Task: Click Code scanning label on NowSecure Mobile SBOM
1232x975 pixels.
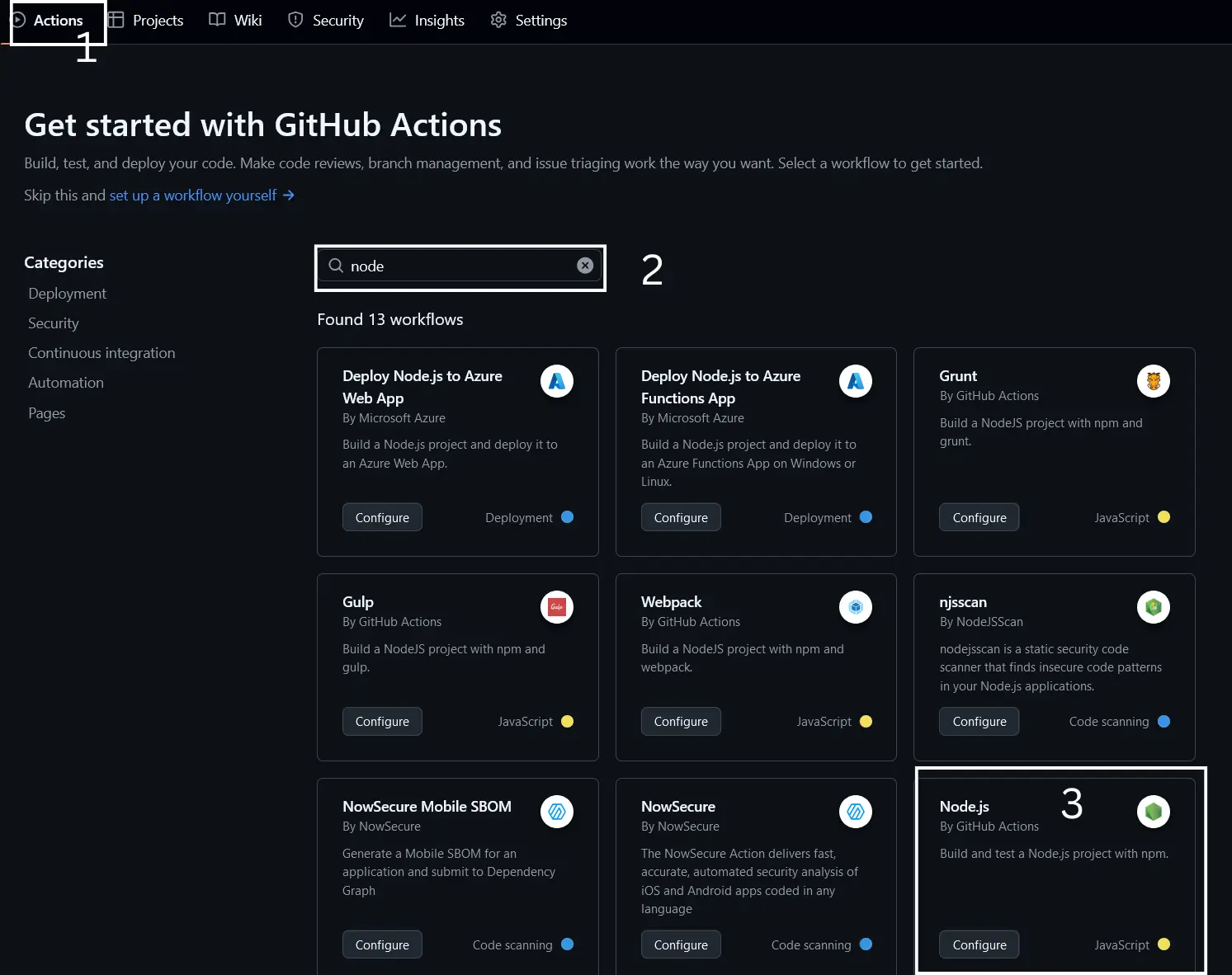Action: [512, 944]
